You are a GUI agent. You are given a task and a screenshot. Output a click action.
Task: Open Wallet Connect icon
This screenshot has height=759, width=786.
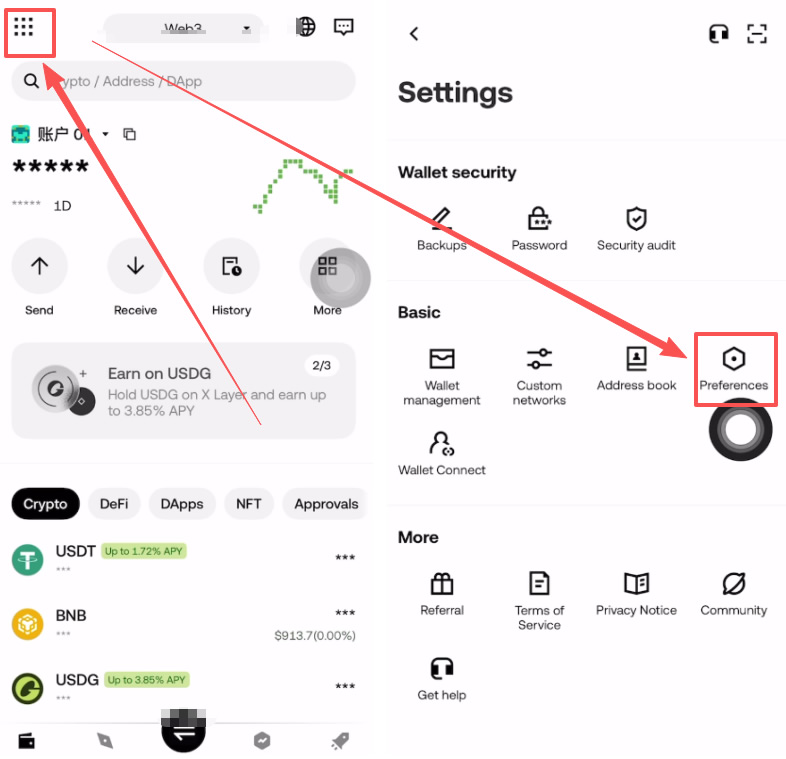(442, 444)
